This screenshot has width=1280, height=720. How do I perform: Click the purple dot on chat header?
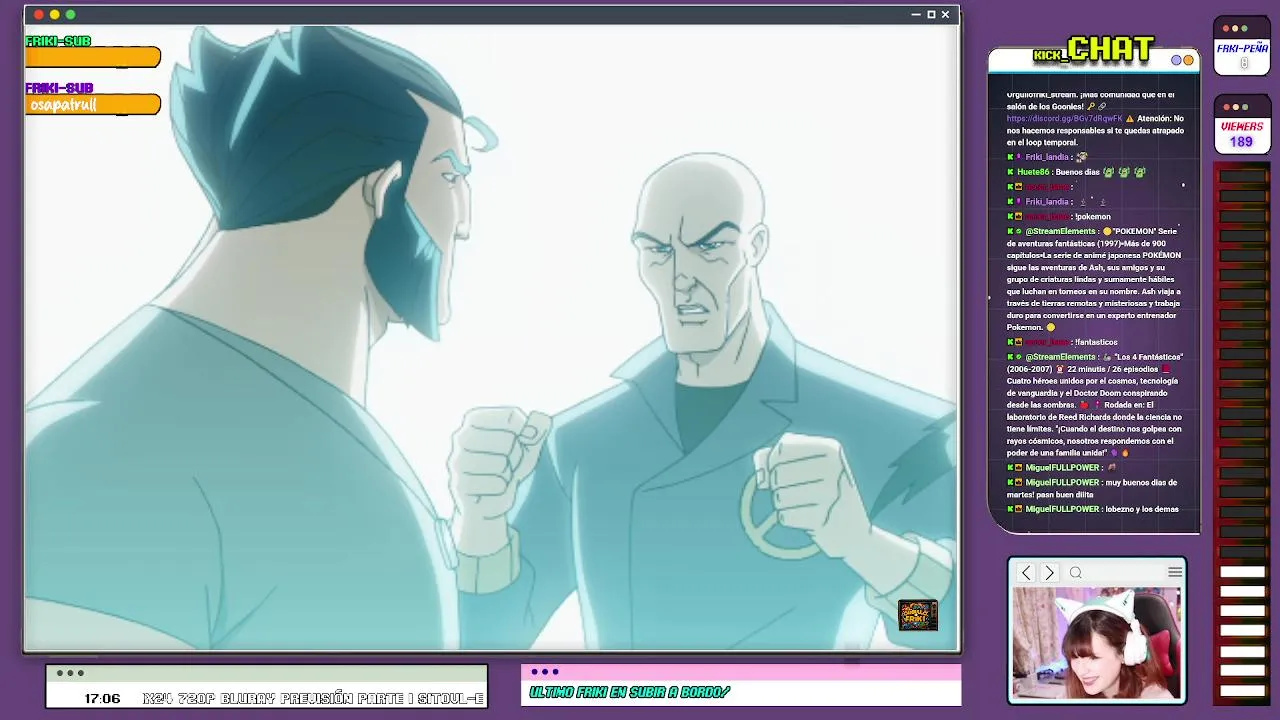pos(1177,60)
